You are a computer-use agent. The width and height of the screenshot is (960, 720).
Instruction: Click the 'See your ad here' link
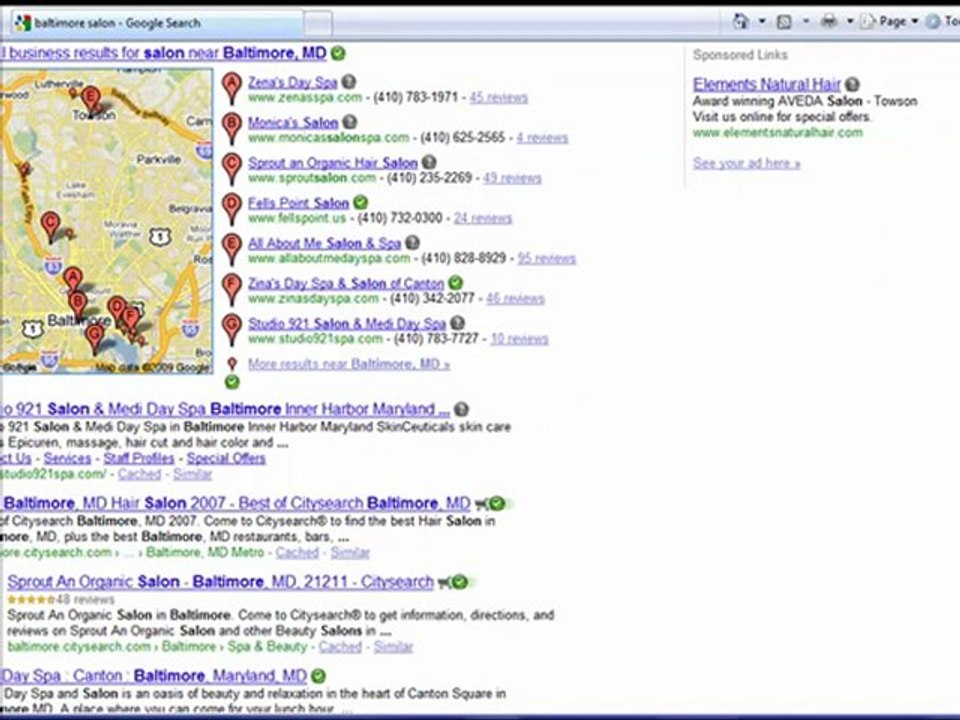coord(746,163)
